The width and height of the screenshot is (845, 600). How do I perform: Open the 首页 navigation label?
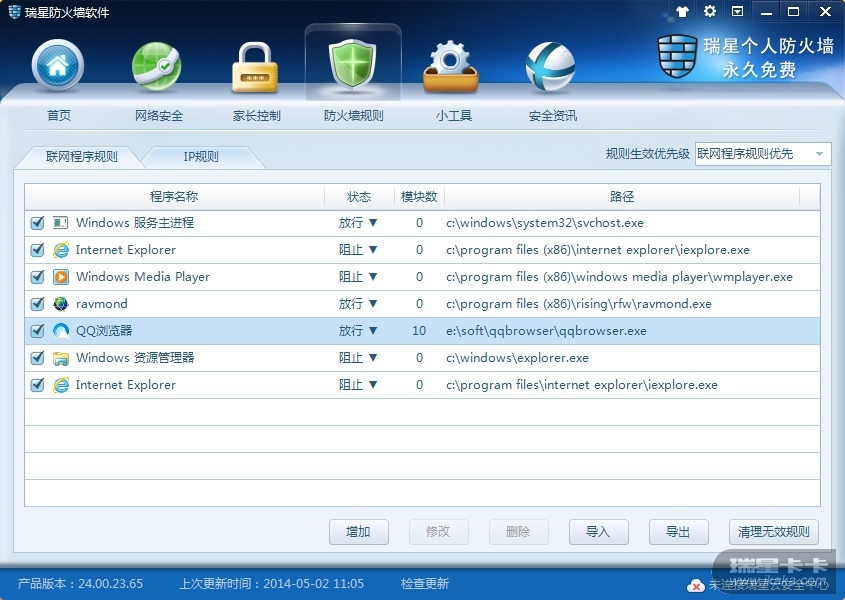point(59,115)
